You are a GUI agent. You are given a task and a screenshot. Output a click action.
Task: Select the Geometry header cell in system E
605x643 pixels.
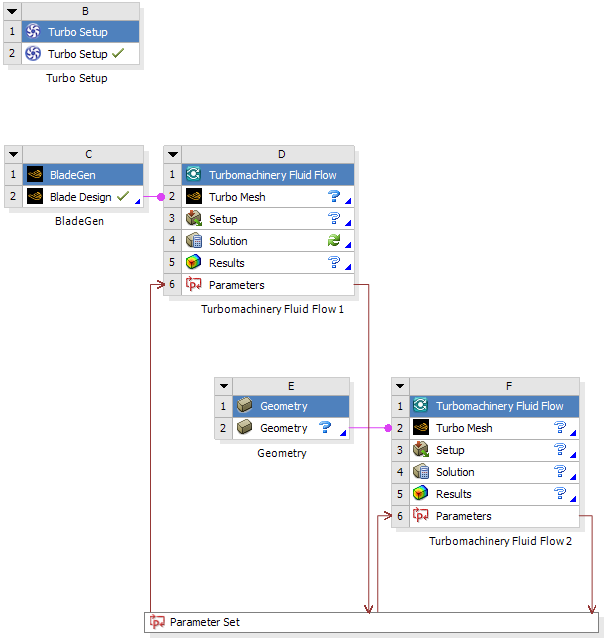(x=291, y=406)
